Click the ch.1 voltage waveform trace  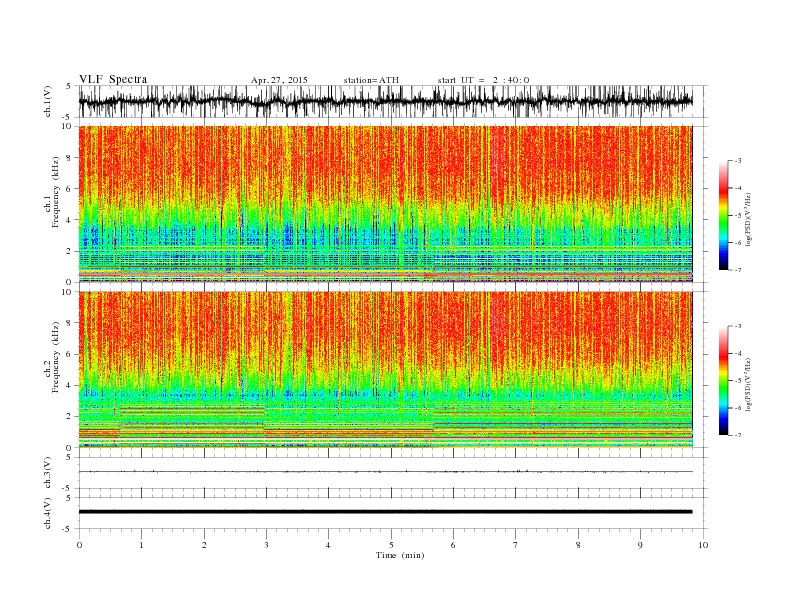385,101
